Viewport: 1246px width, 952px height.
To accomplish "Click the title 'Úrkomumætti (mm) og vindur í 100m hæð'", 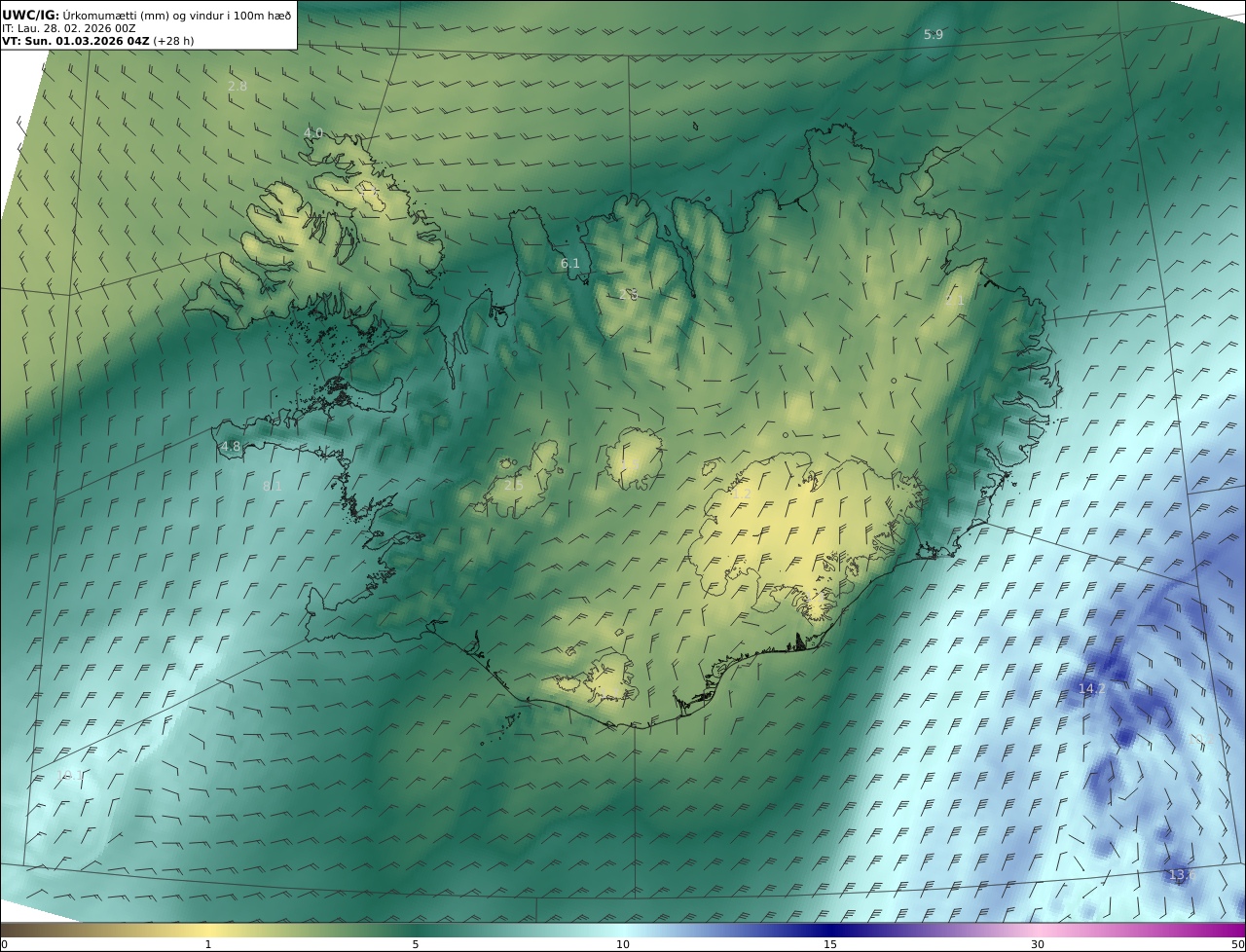I will (177, 15).
